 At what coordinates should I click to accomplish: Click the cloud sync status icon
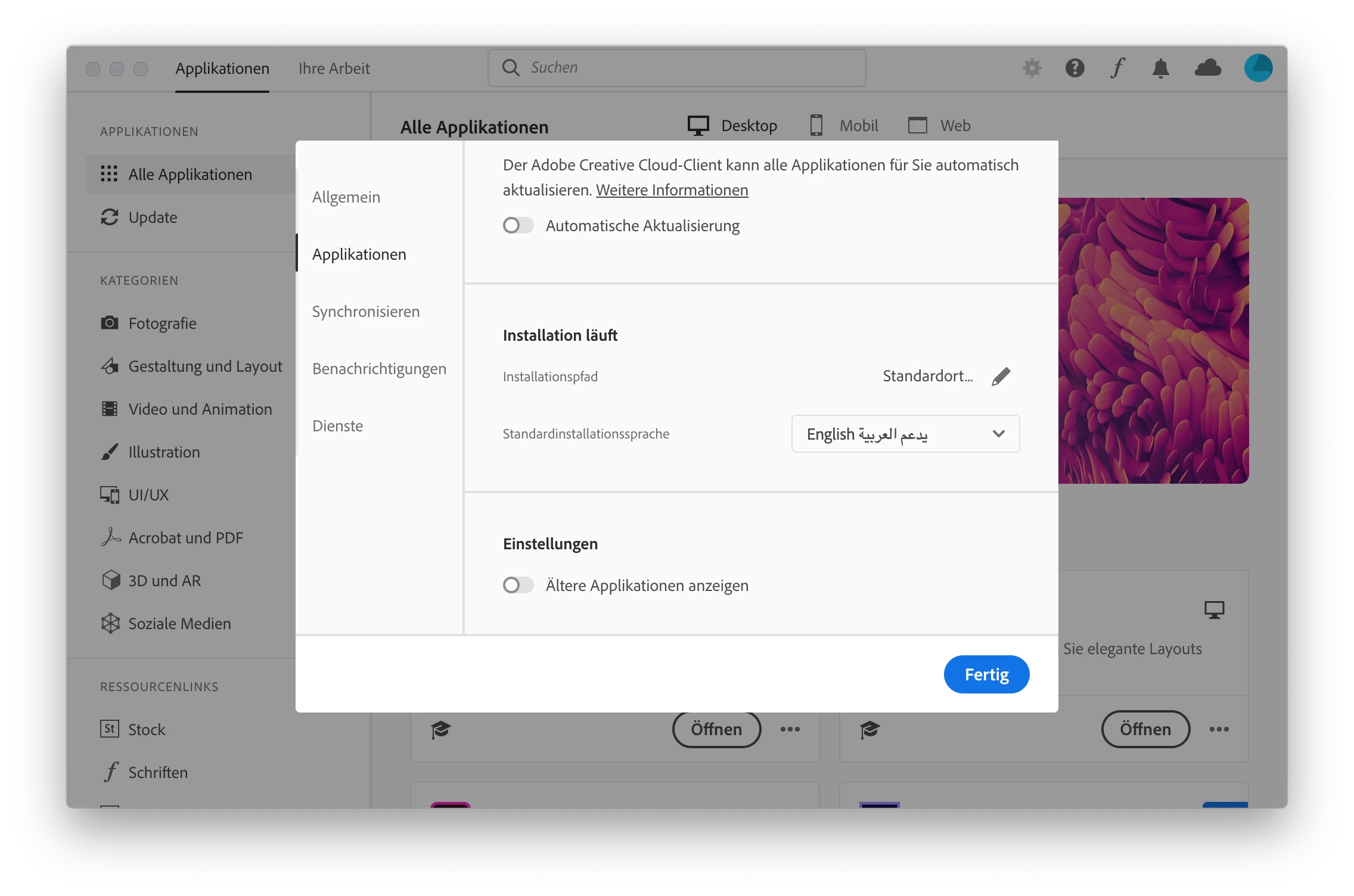(x=1207, y=68)
